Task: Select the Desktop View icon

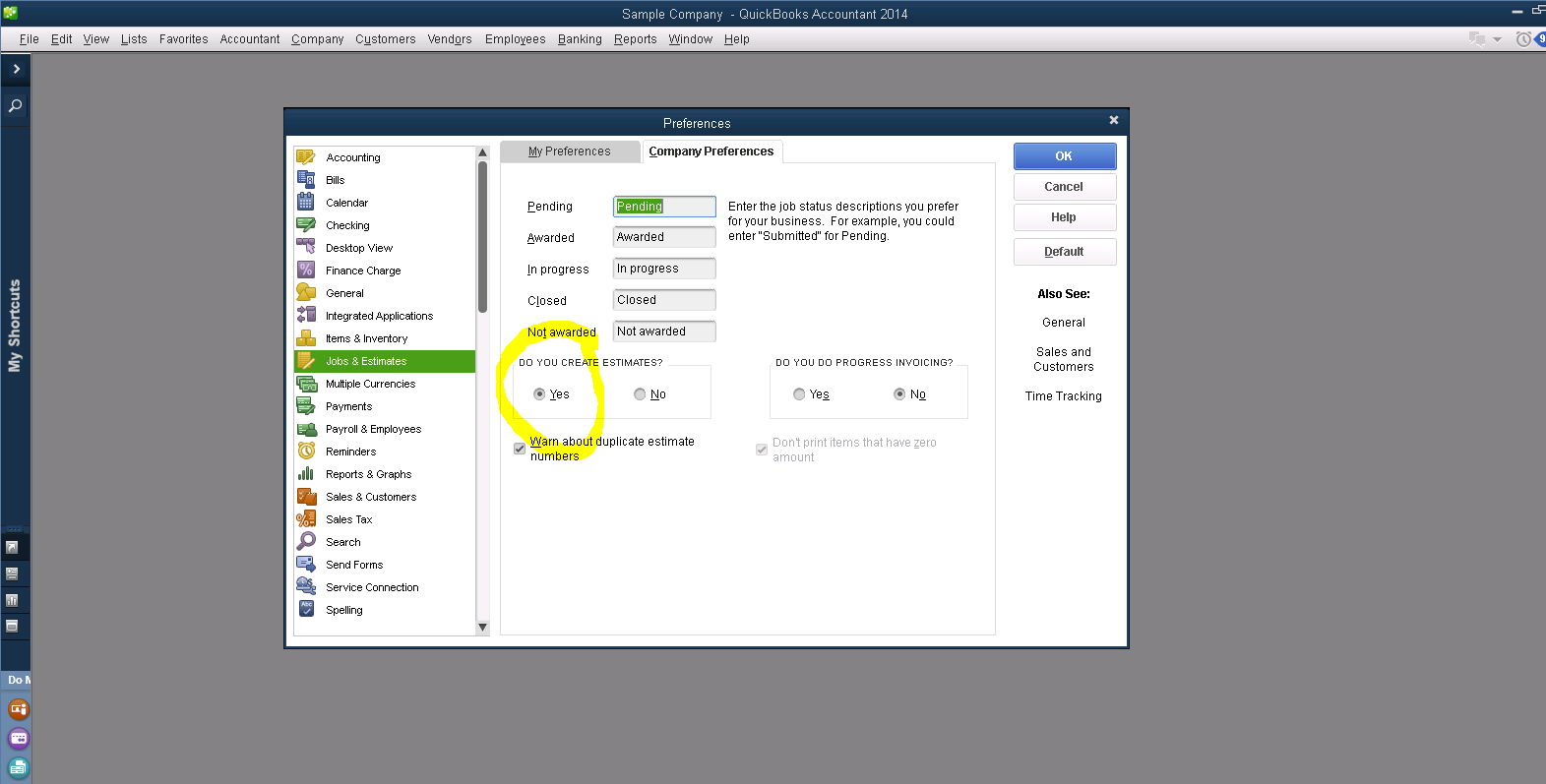Action: [x=306, y=248]
